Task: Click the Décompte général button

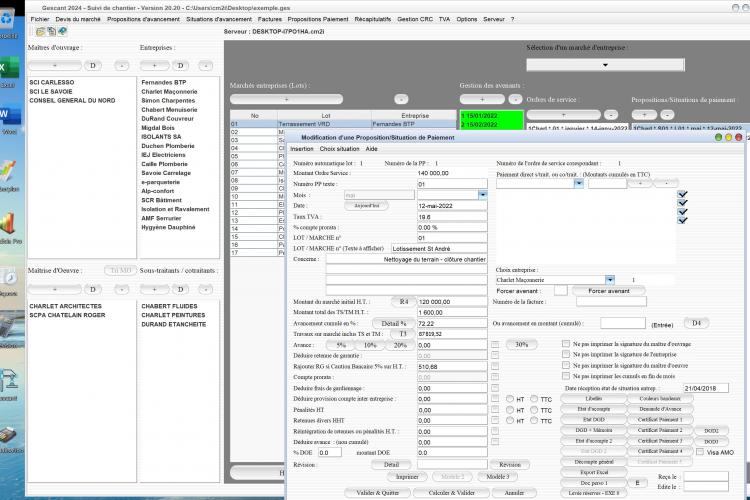Action: click(594, 462)
